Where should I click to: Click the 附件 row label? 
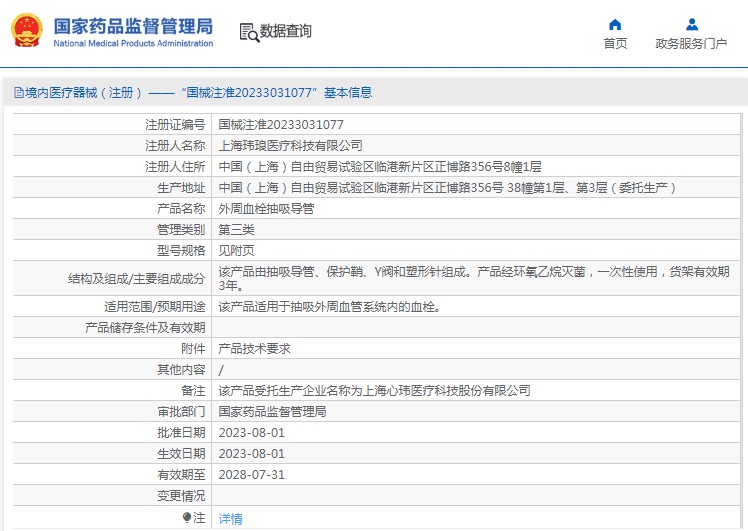coord(193,349)
